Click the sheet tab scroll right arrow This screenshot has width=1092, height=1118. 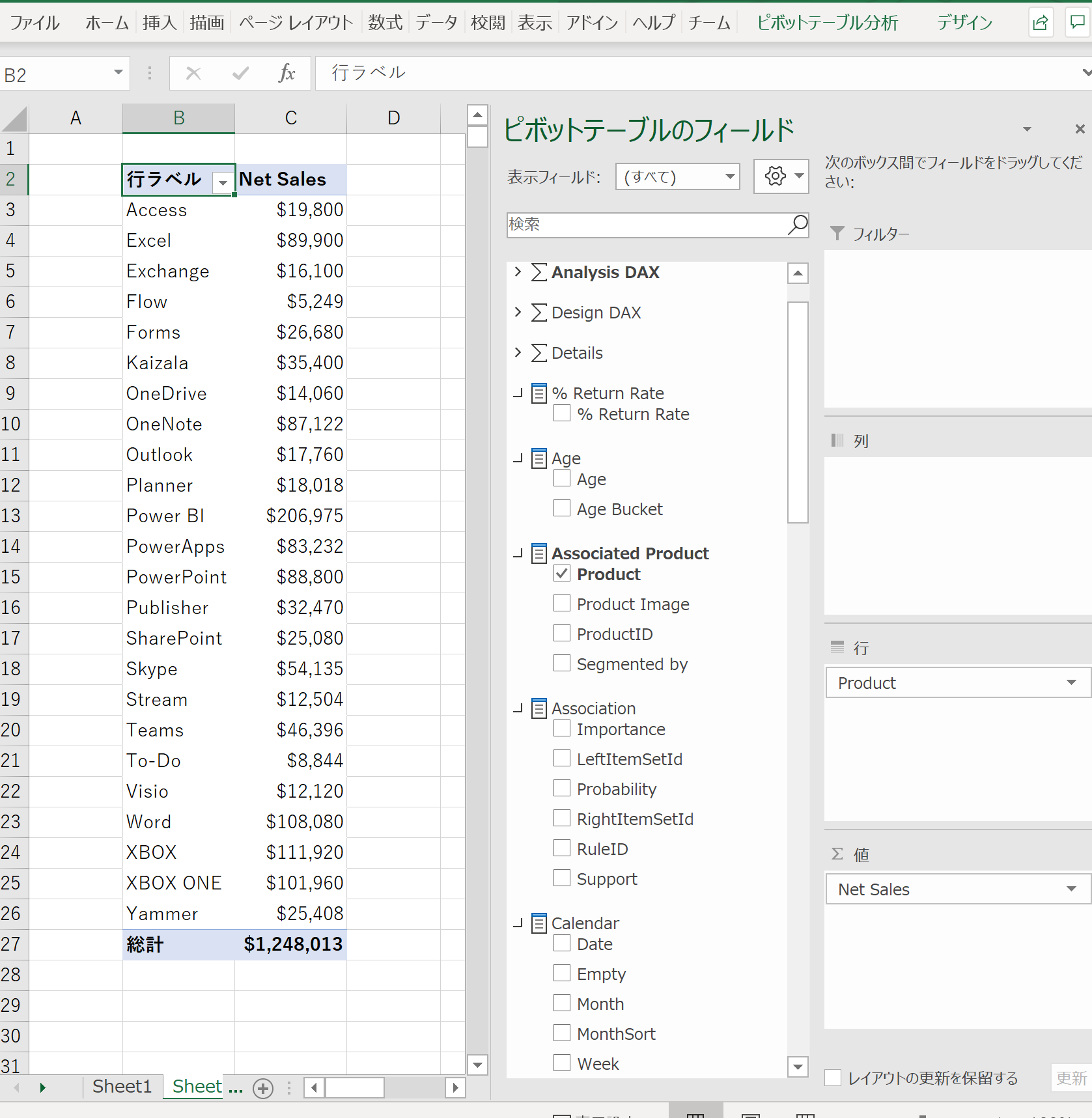coord(43,1087)
